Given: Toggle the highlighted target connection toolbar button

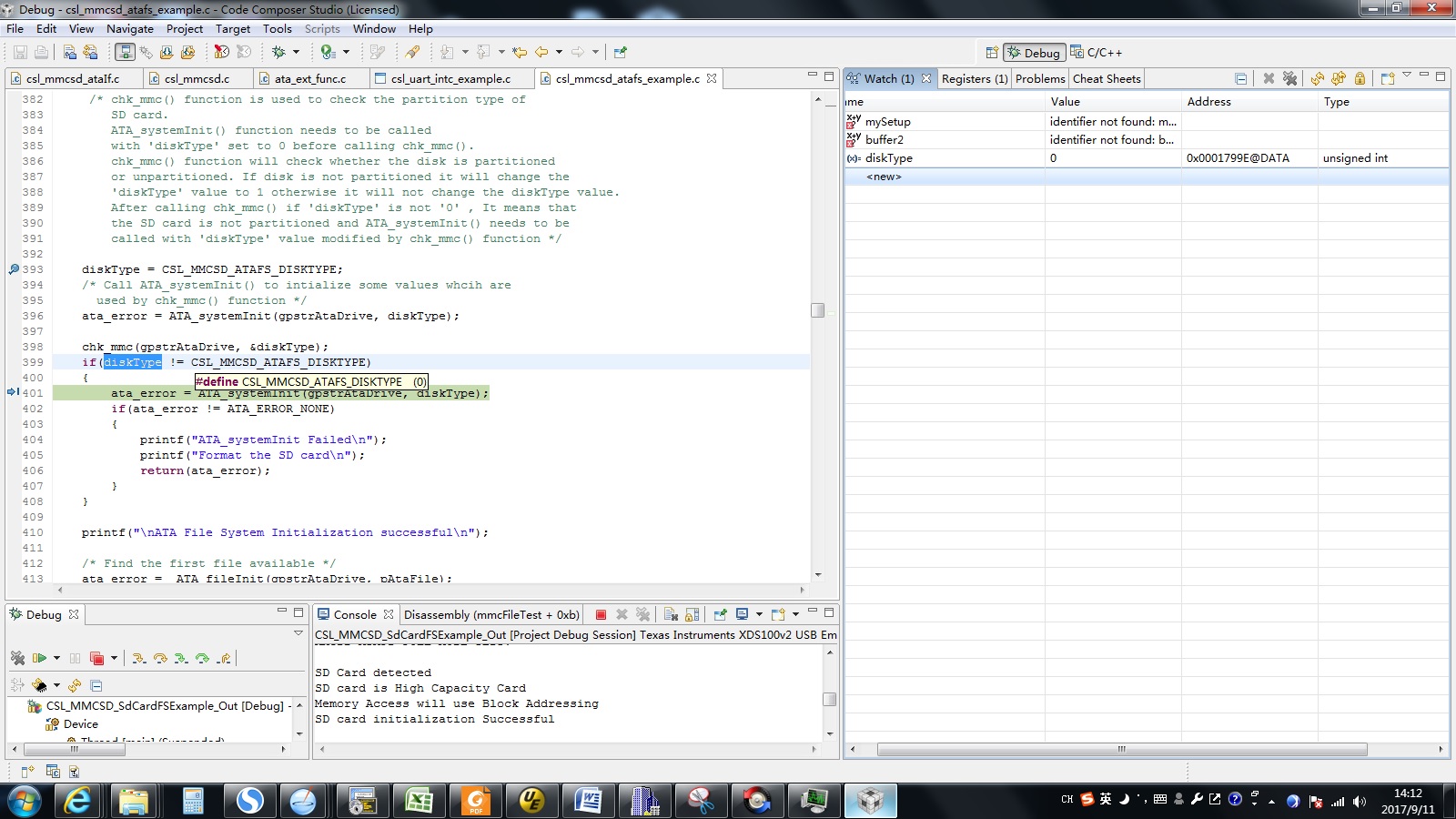Looking at the screenshot, I should point(125,53).
